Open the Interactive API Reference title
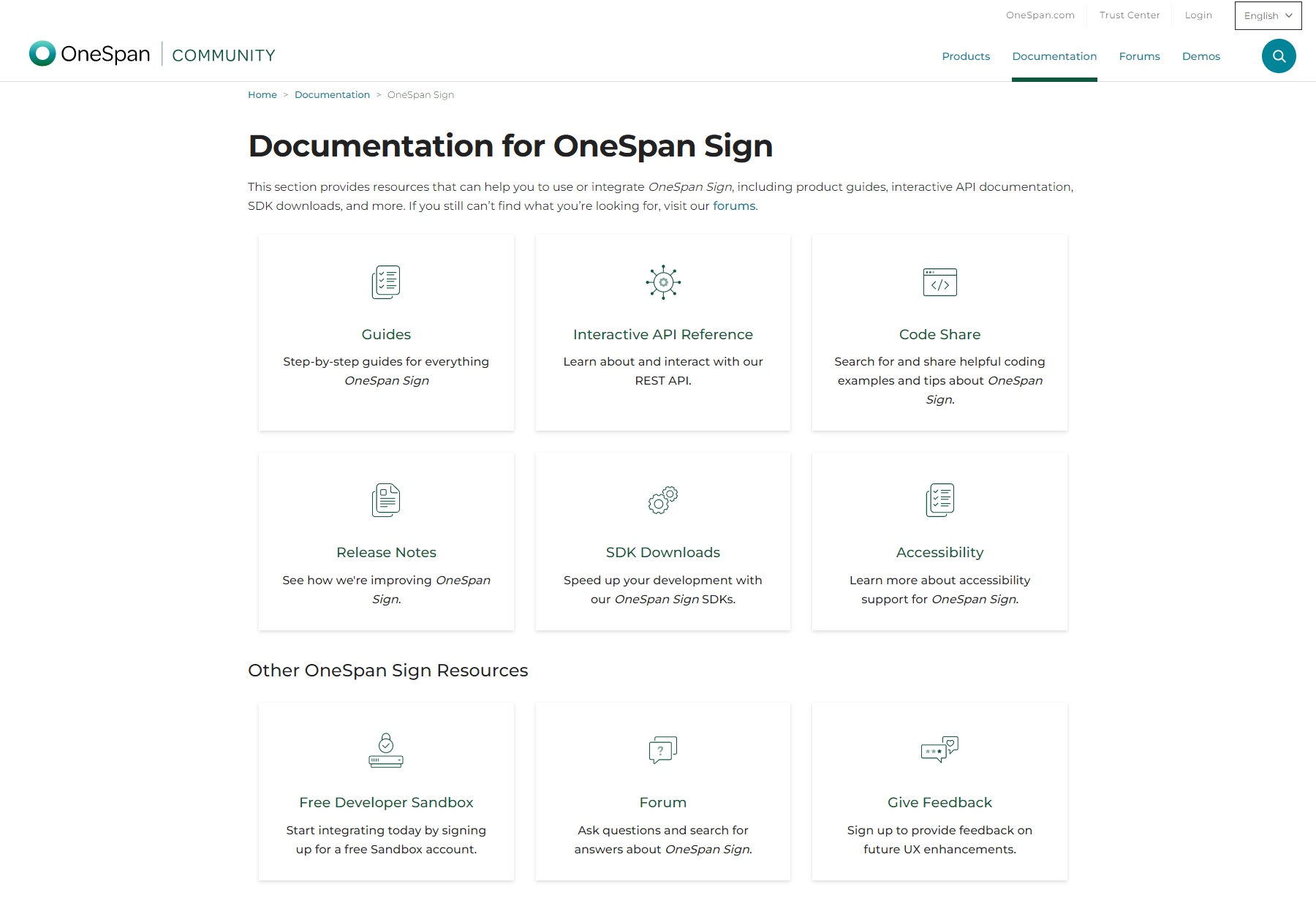This screenshot has width=1316, height=906. pos(663,334)
